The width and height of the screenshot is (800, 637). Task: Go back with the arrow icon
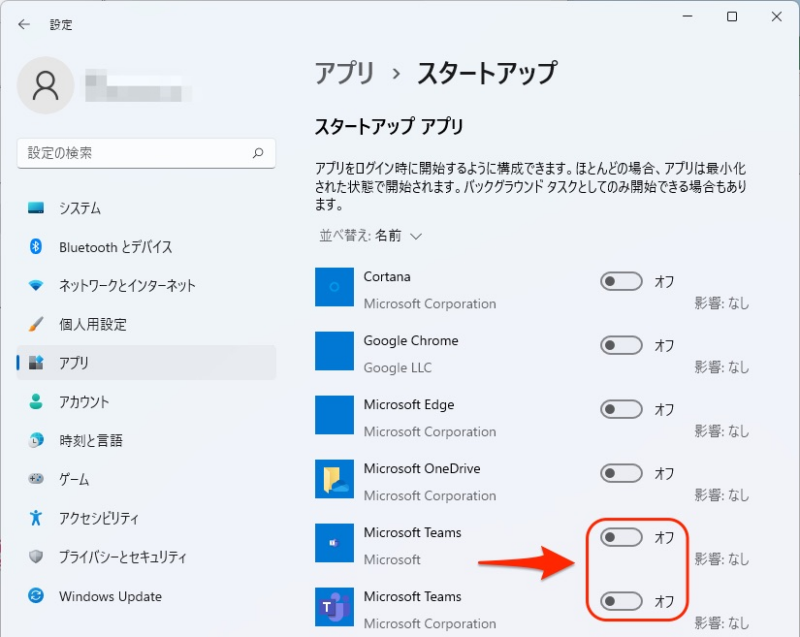pyautogui.click(x=24, y=24)
